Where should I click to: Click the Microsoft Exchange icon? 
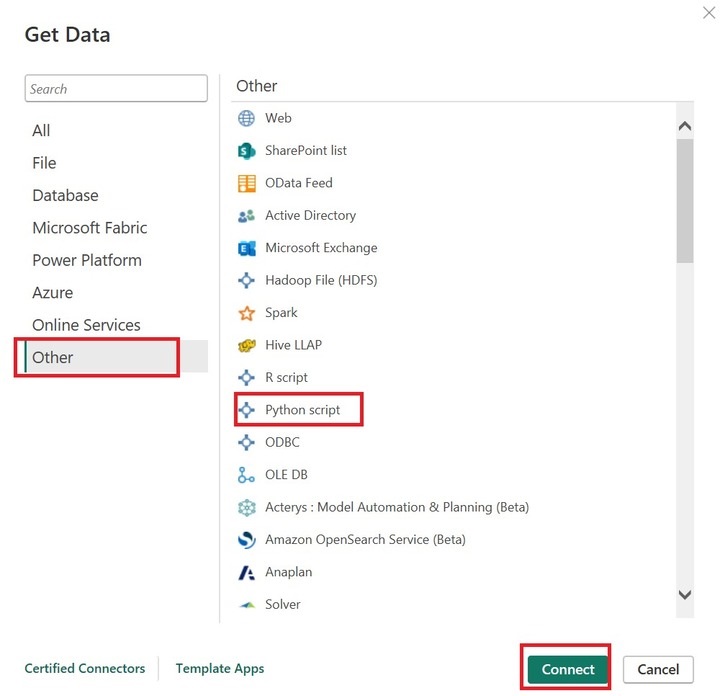(247, 248)
